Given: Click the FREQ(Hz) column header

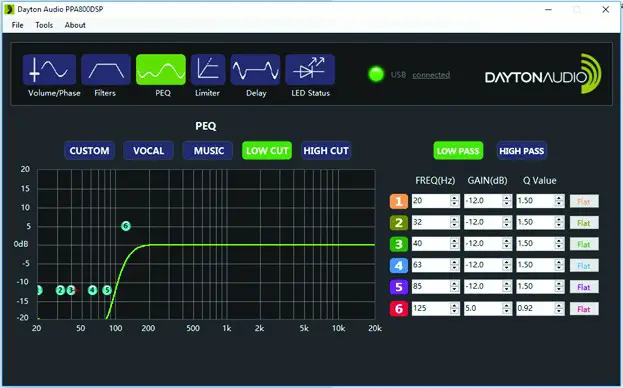Looking at the screenshot, I should click(x=435, y=181).
